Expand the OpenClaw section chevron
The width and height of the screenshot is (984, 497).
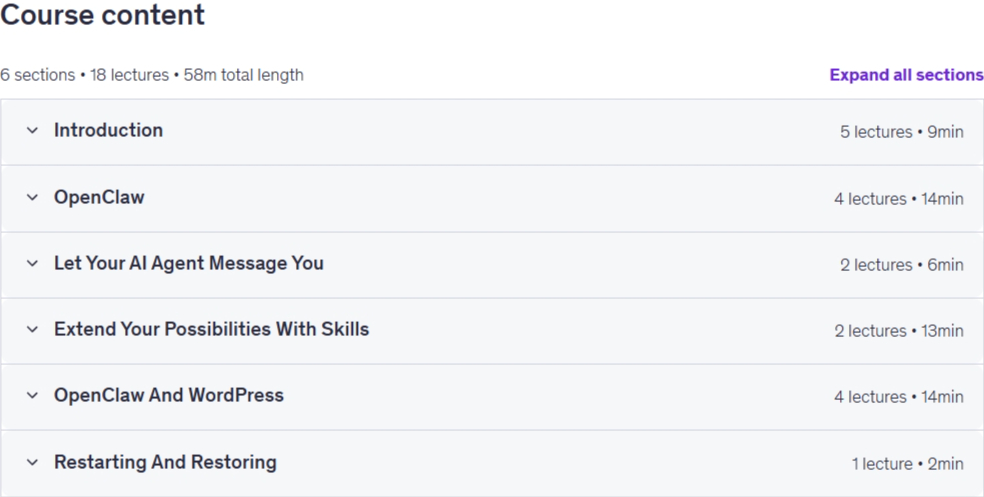click(x=32, y=197)
